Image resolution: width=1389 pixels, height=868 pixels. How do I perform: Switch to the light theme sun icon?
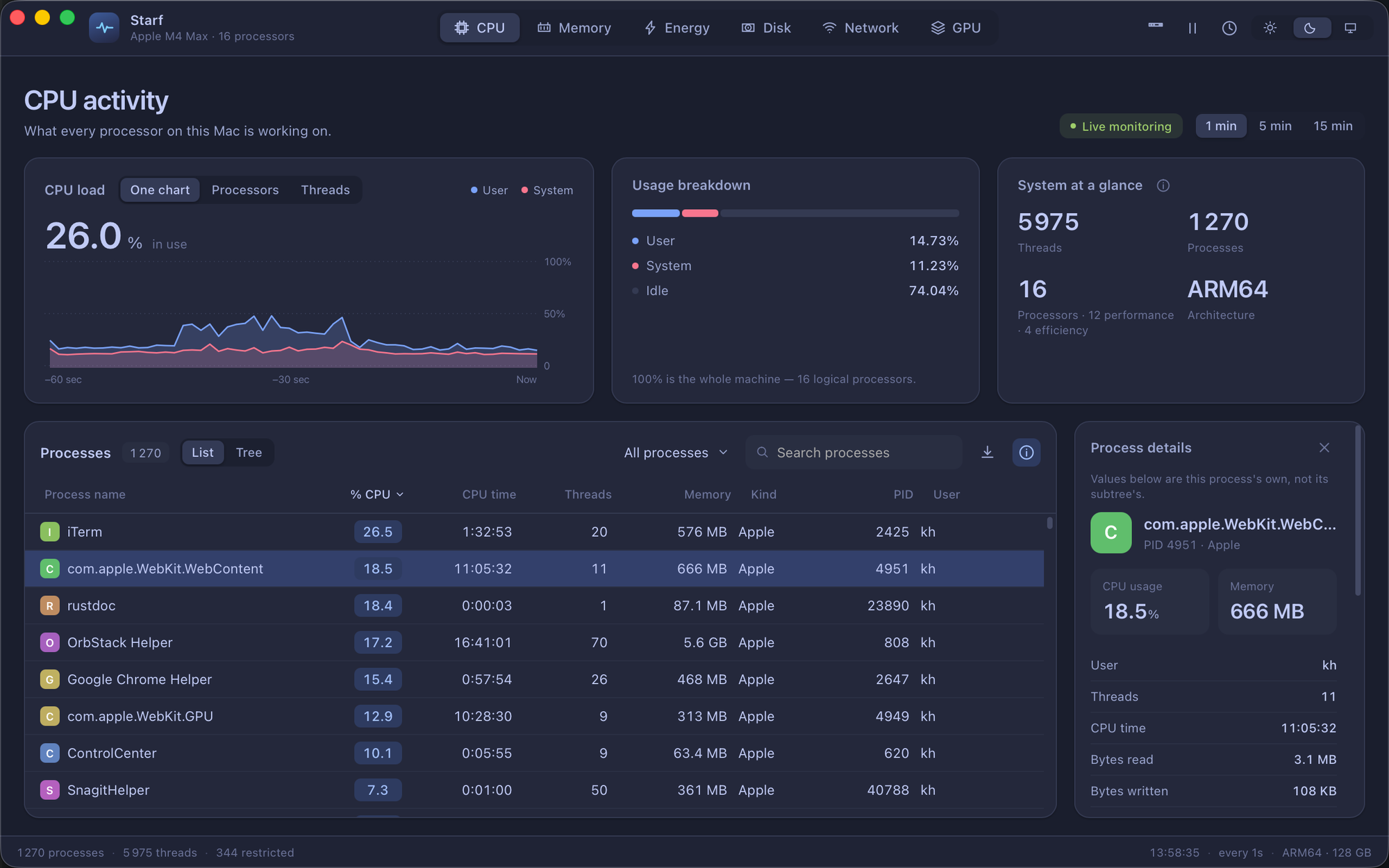point(1270,28)
